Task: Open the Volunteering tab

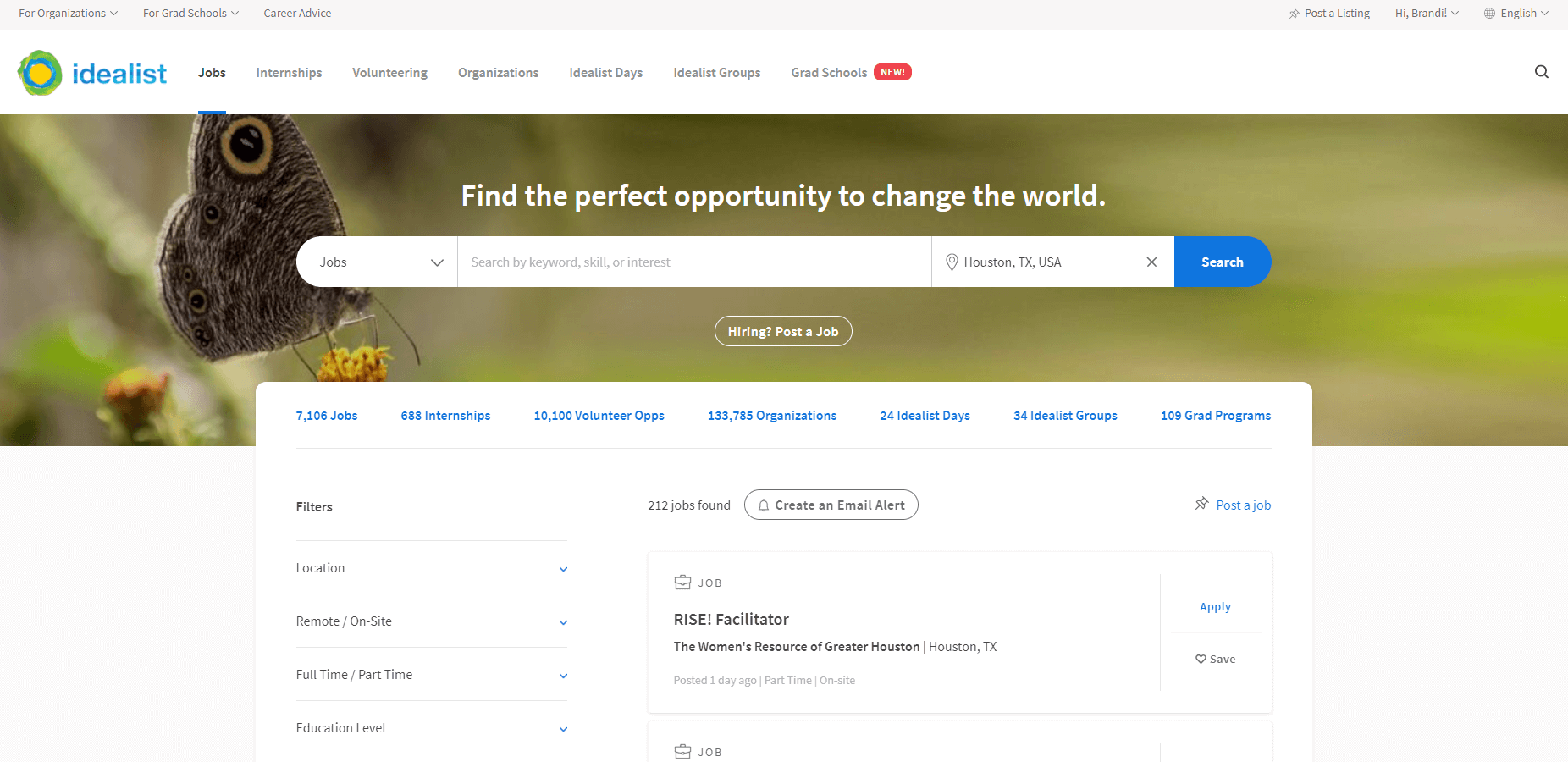Action: [389, 73]
